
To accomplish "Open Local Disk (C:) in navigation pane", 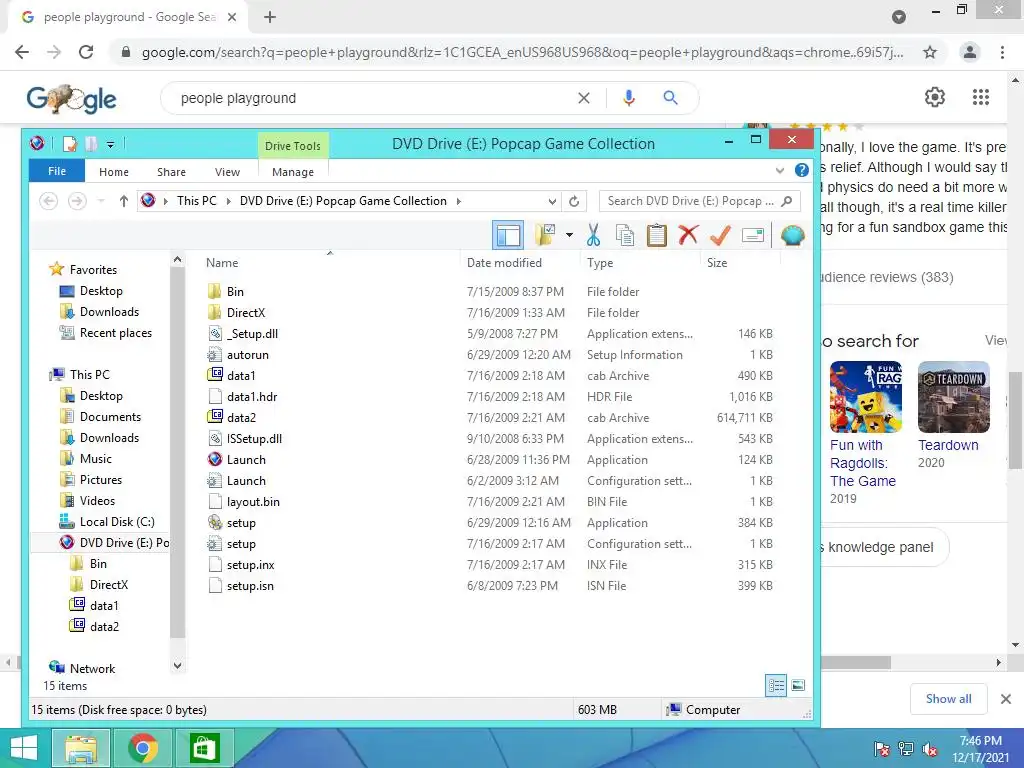I will click(117, 522).
